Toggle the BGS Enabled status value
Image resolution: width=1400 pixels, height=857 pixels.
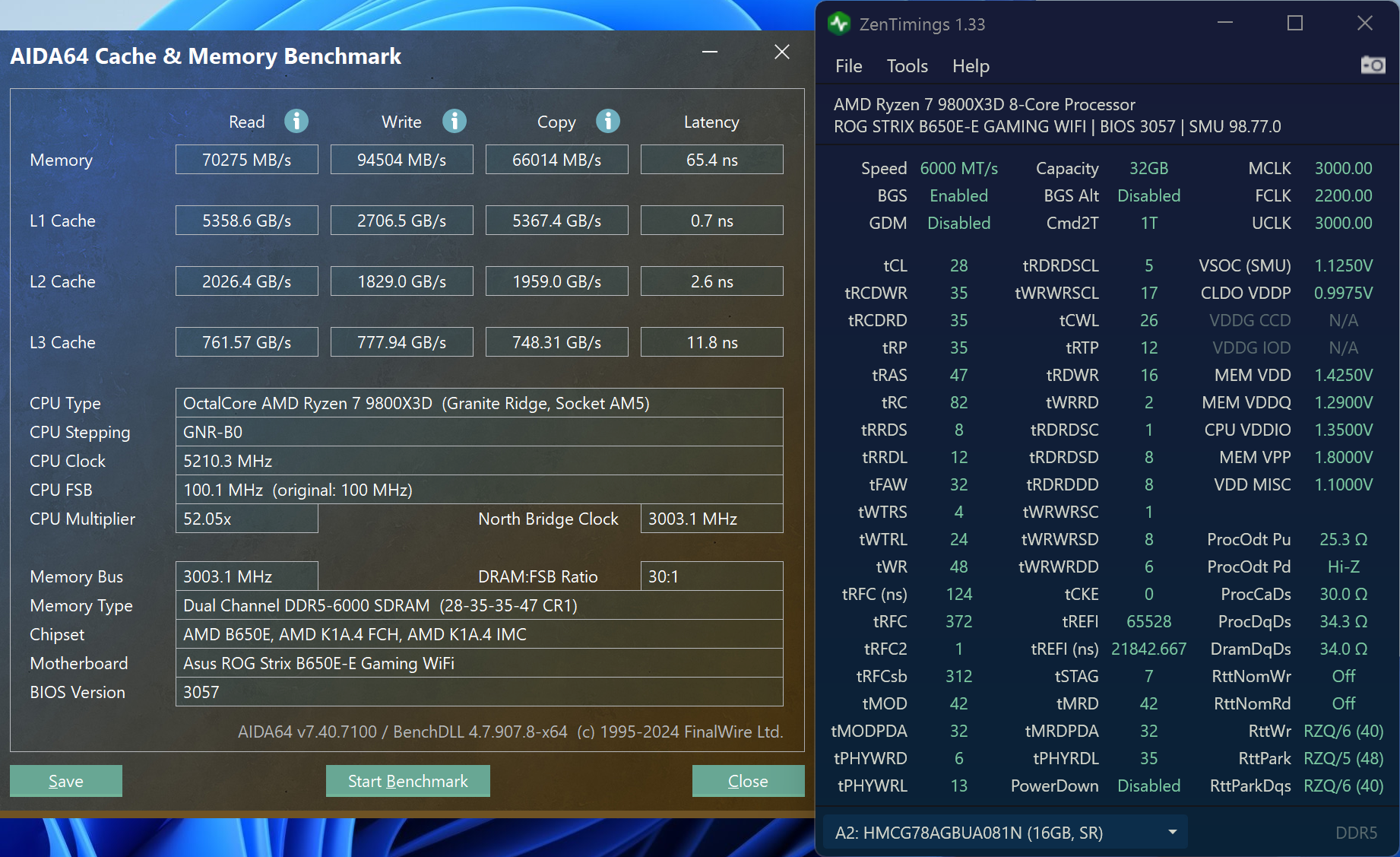tap(958, 195)
